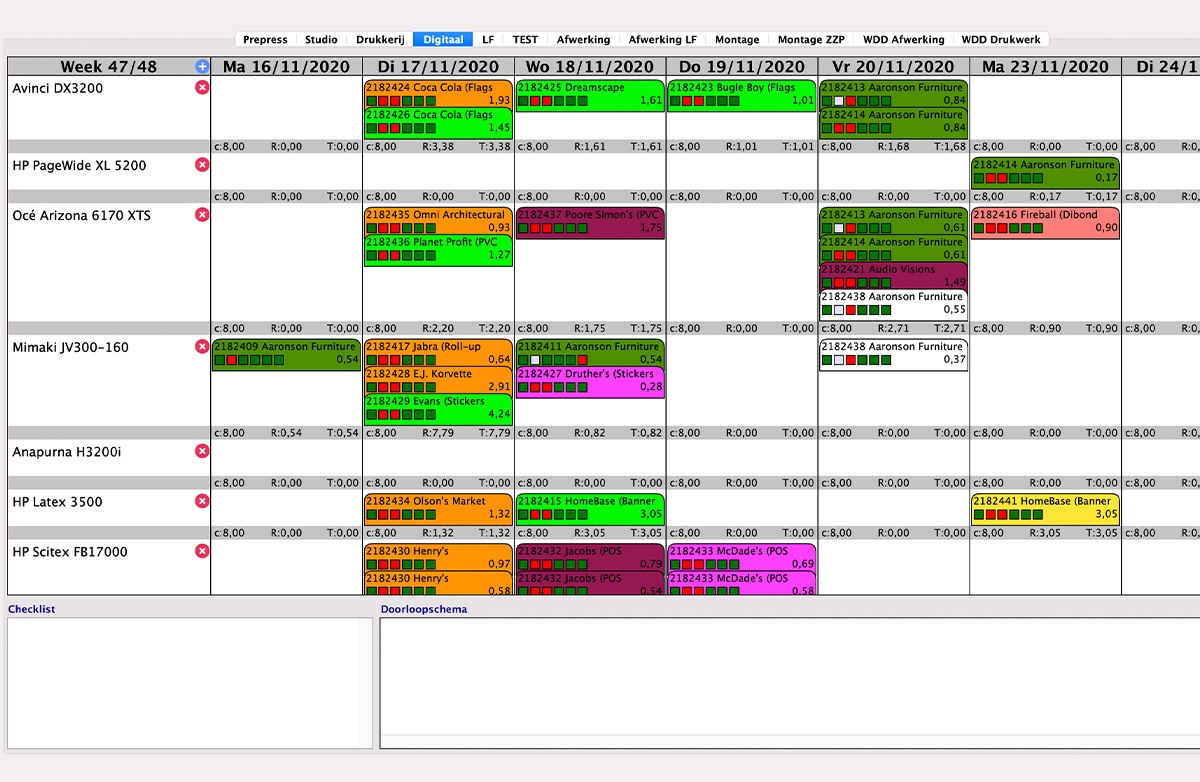Image resolution: width=1200 pixels, height=782 pixels.
Task: Select job 2182423 Bugle Boy Flags
Action: (x=742, y=94)
